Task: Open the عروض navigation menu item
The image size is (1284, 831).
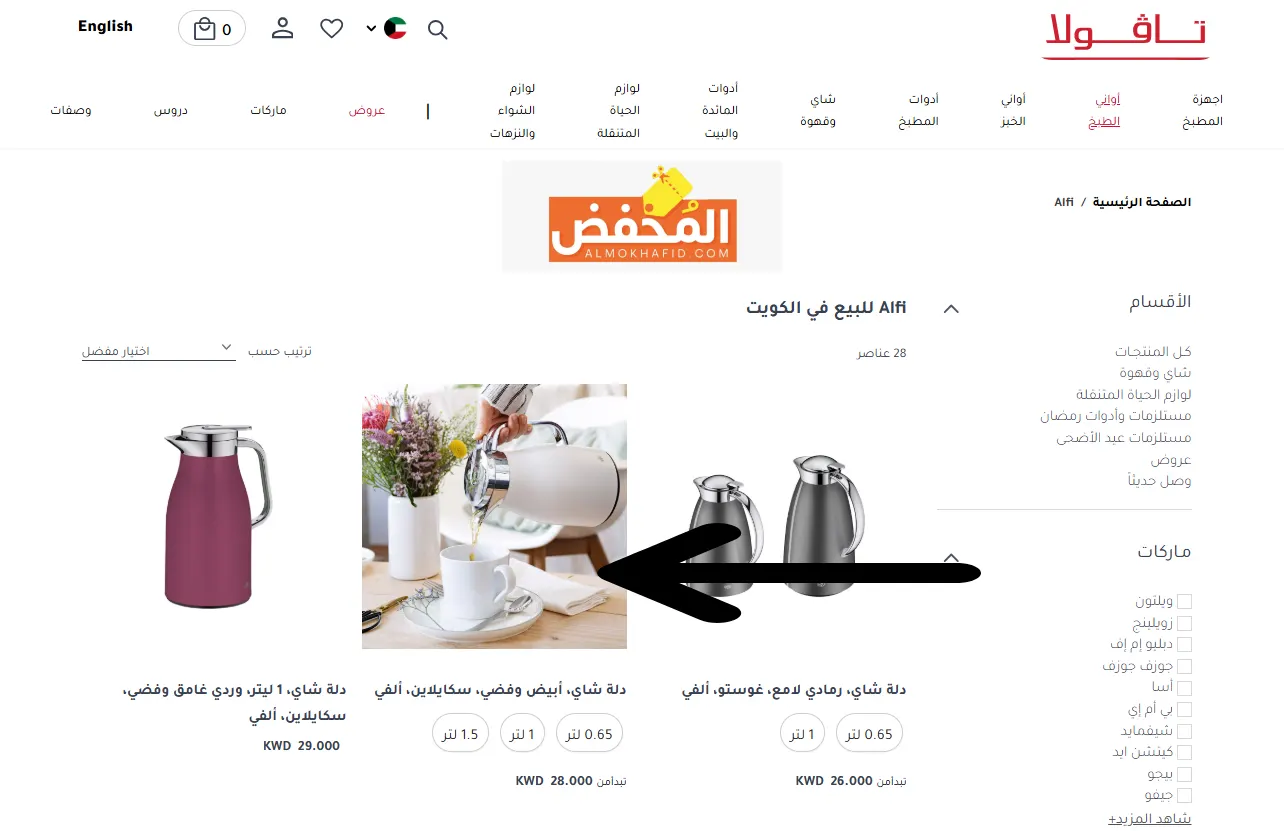Action: click(x=367, y=110)
